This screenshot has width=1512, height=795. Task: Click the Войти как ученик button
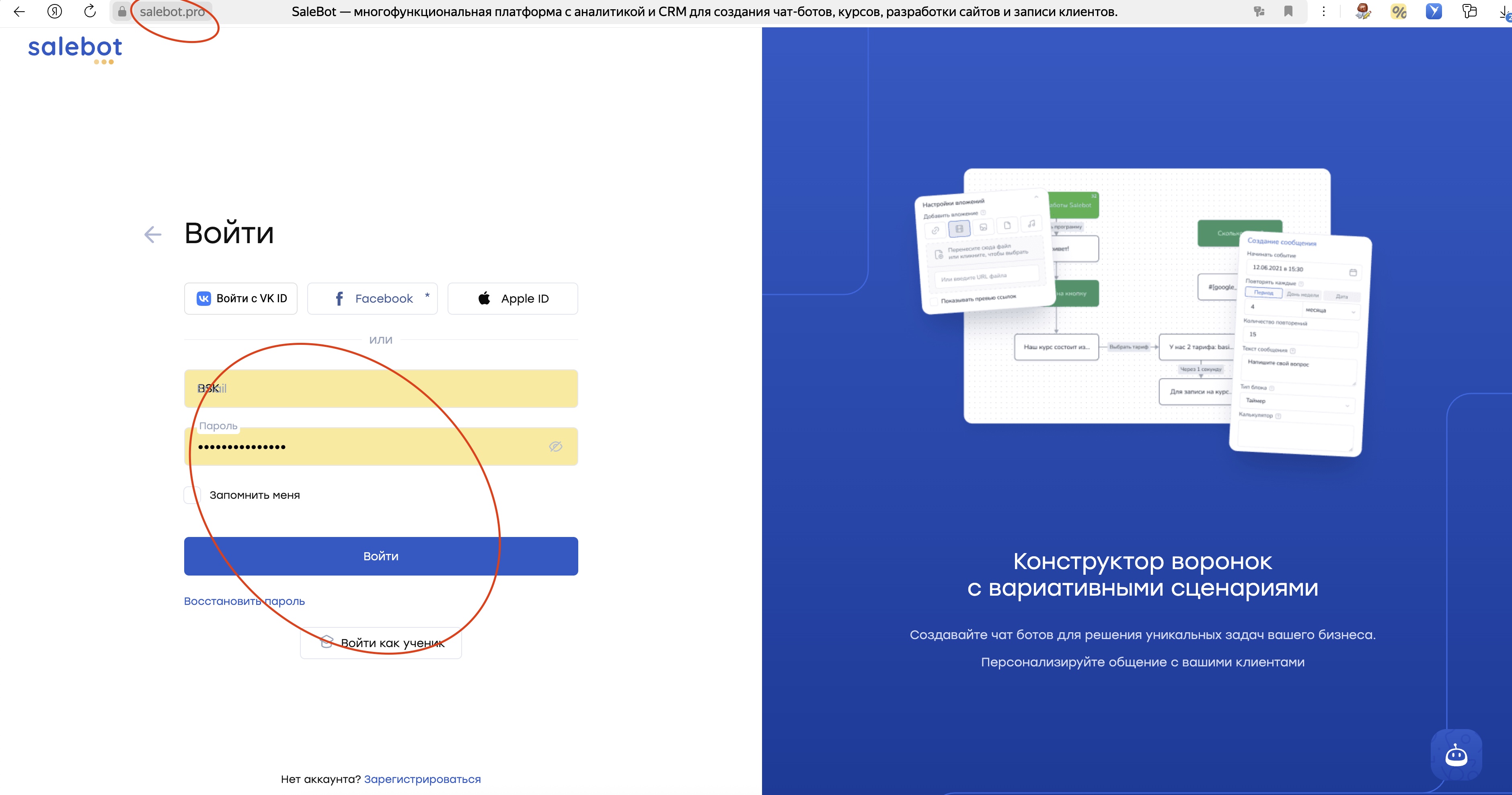pyautogui.click(x=381, y=643)
